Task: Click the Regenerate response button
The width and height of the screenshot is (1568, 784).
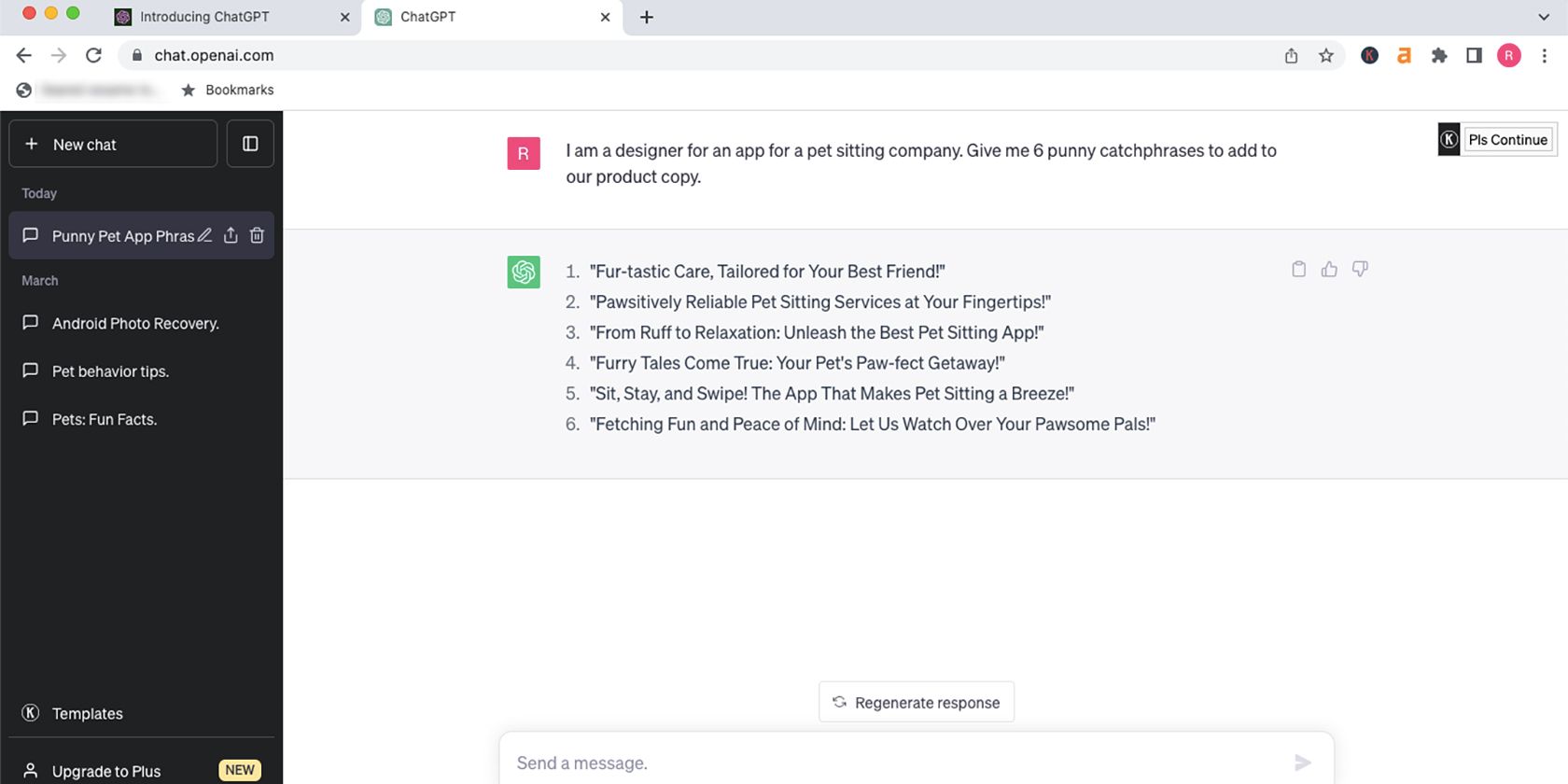Action: coord(917,702)
